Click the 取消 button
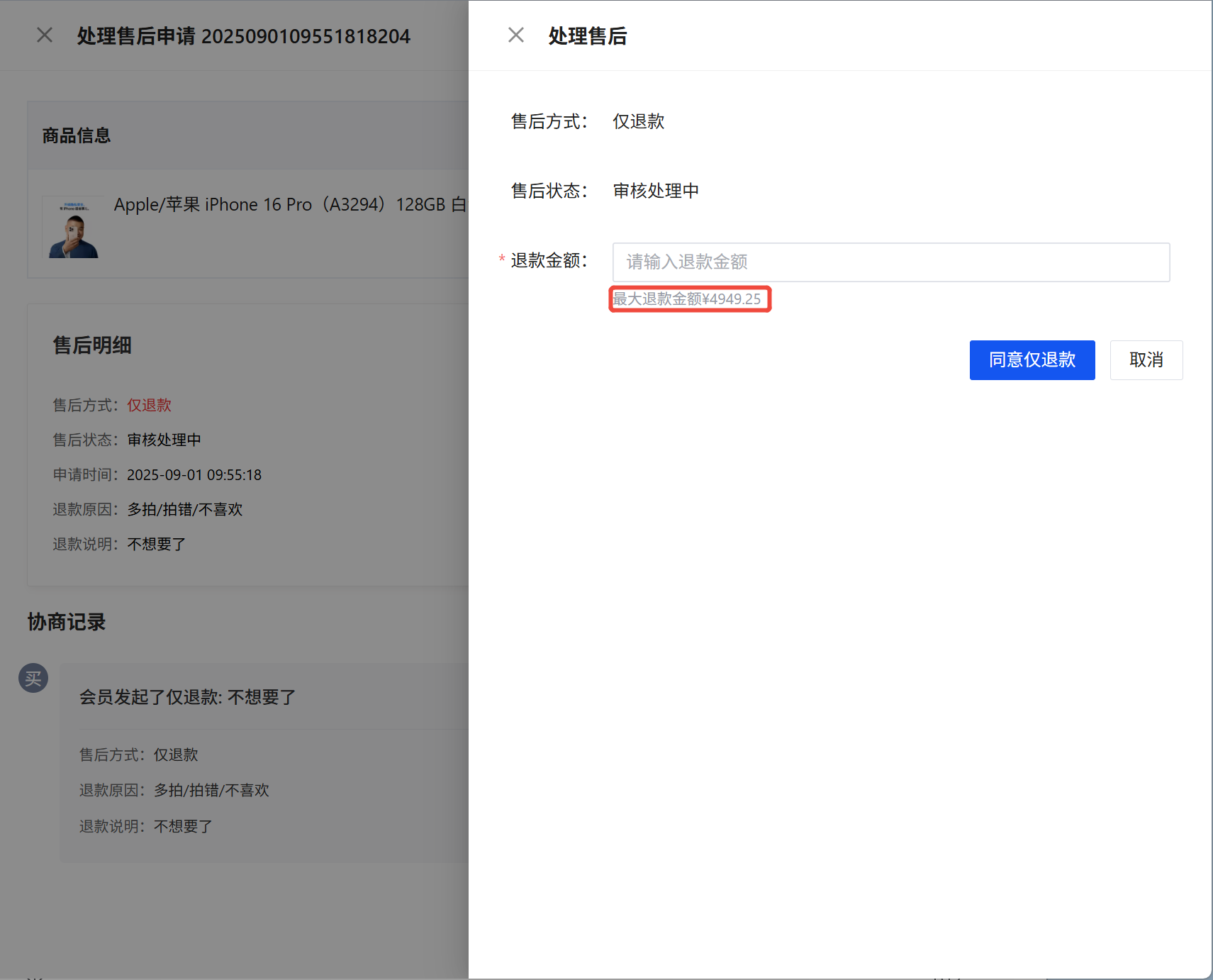 coord(1146,360)
